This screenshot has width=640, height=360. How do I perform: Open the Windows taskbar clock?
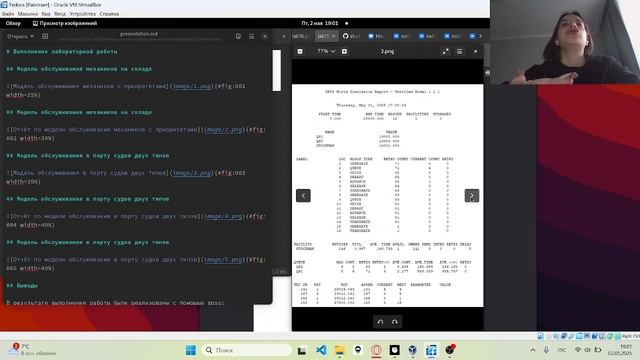click(620, 350)
